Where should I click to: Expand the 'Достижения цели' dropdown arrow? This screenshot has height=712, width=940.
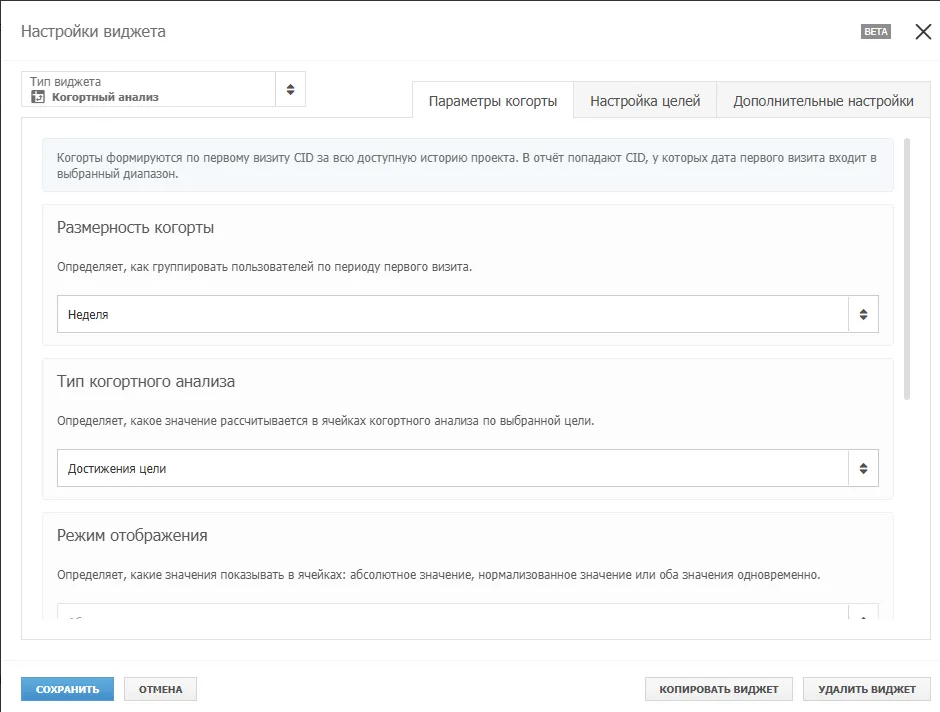[863, 468]
